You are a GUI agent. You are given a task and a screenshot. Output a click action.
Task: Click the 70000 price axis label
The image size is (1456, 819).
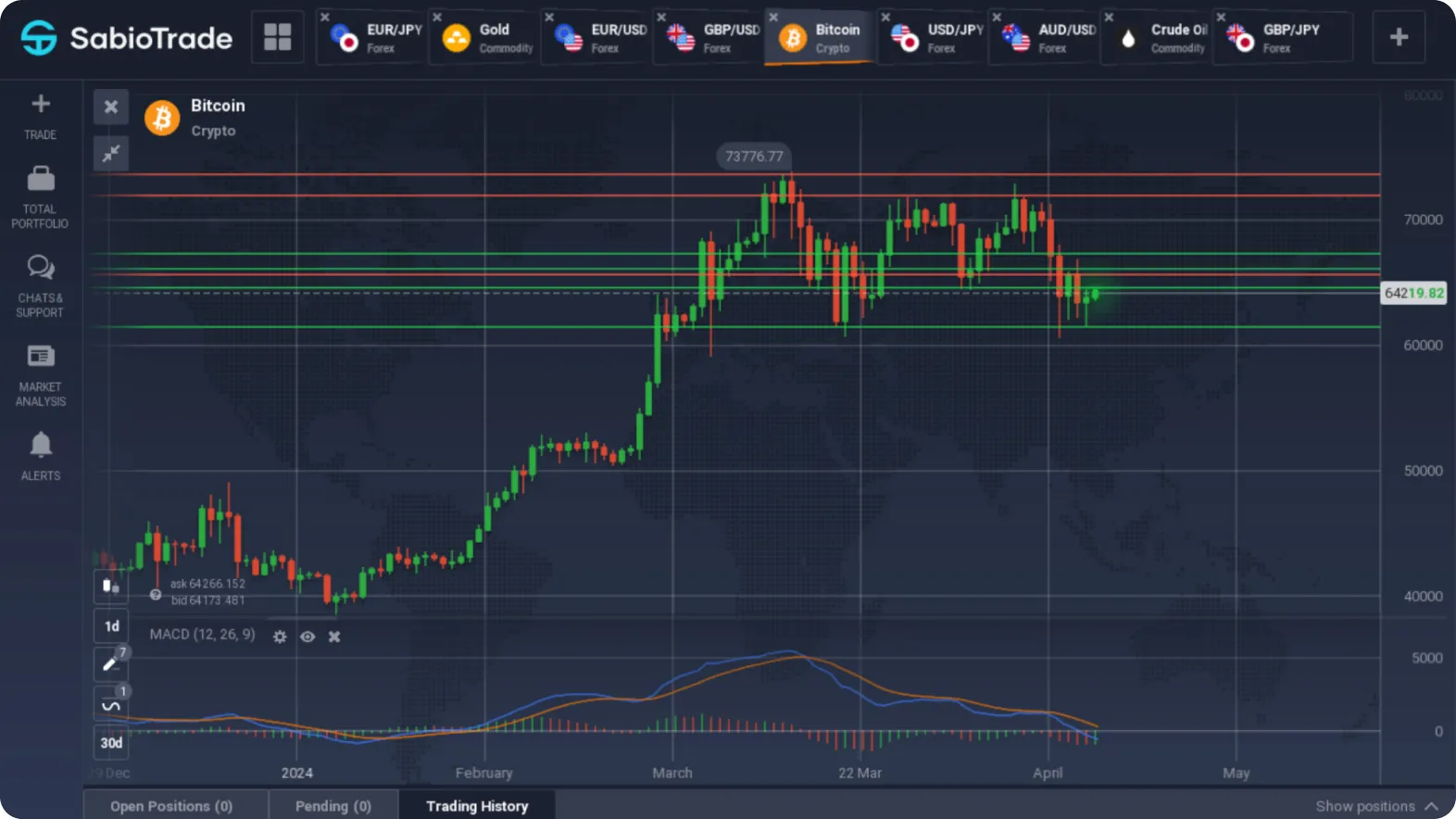(1423, 220)
